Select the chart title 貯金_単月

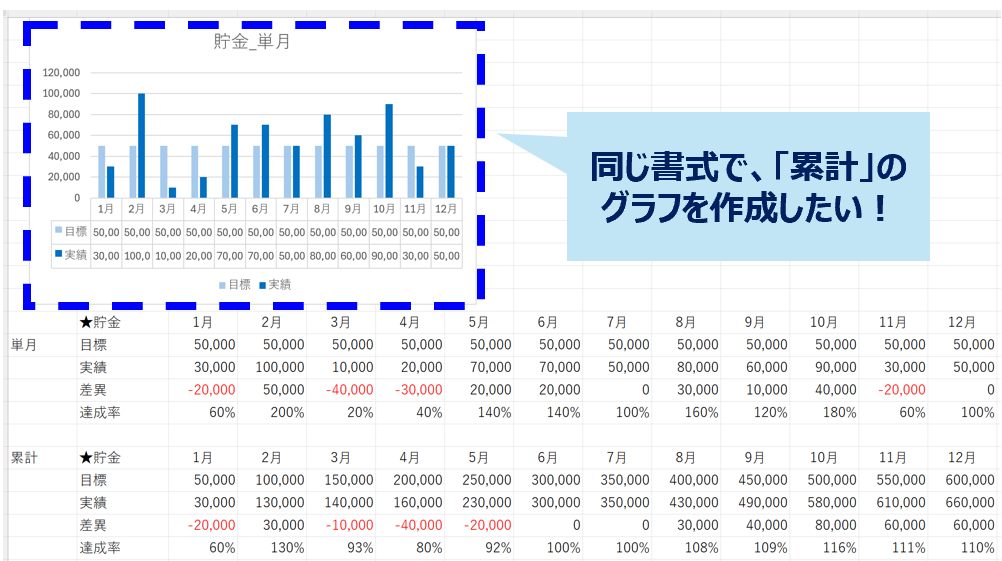(252, 42)
